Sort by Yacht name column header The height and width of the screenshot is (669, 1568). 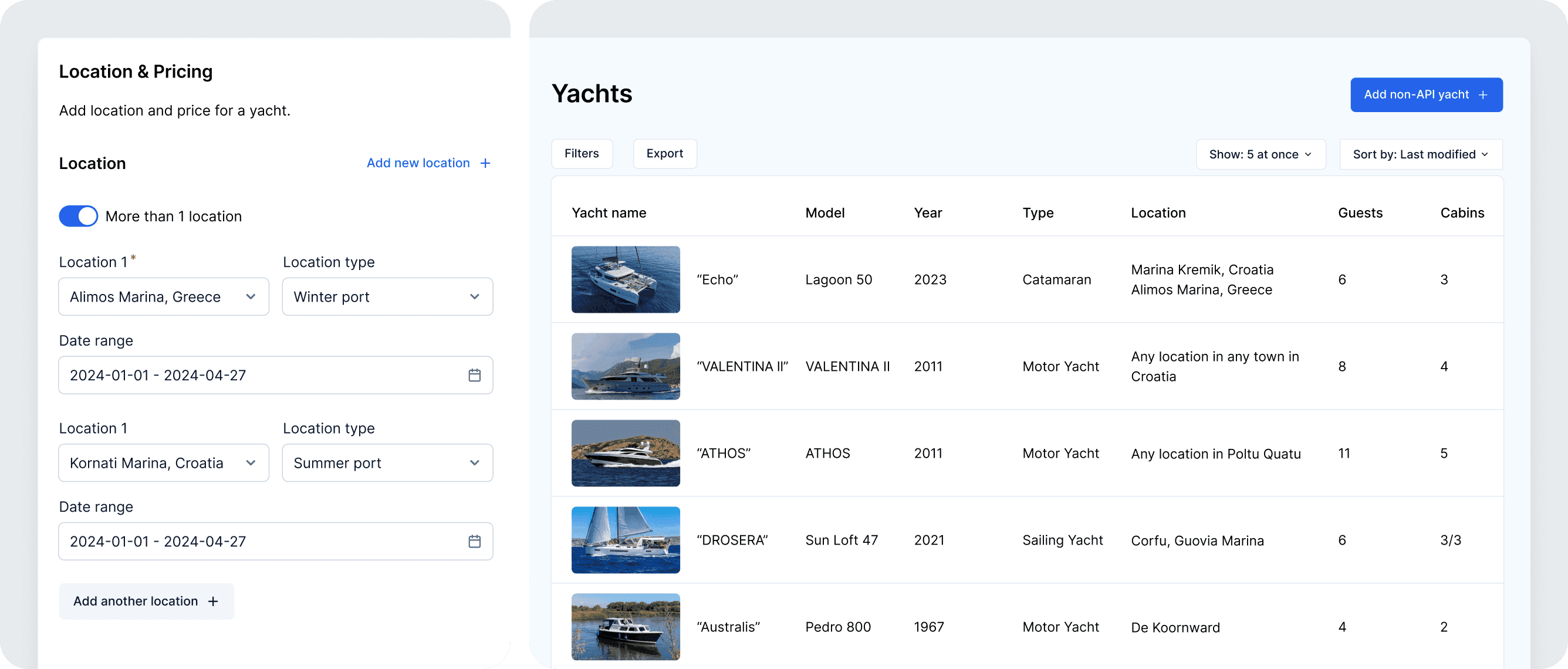(609, 213)
